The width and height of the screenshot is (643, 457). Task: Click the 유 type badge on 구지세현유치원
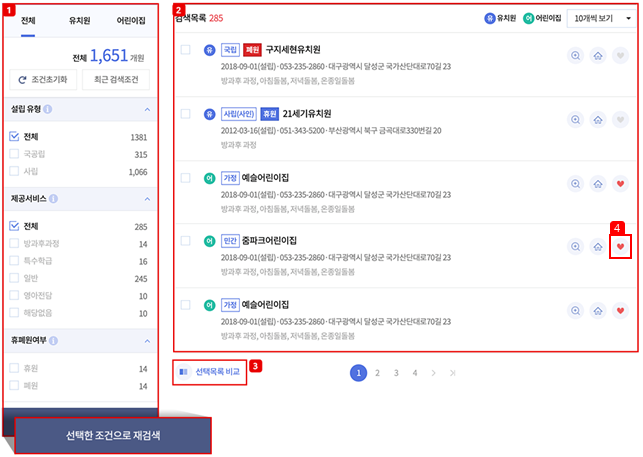(210, 50)
